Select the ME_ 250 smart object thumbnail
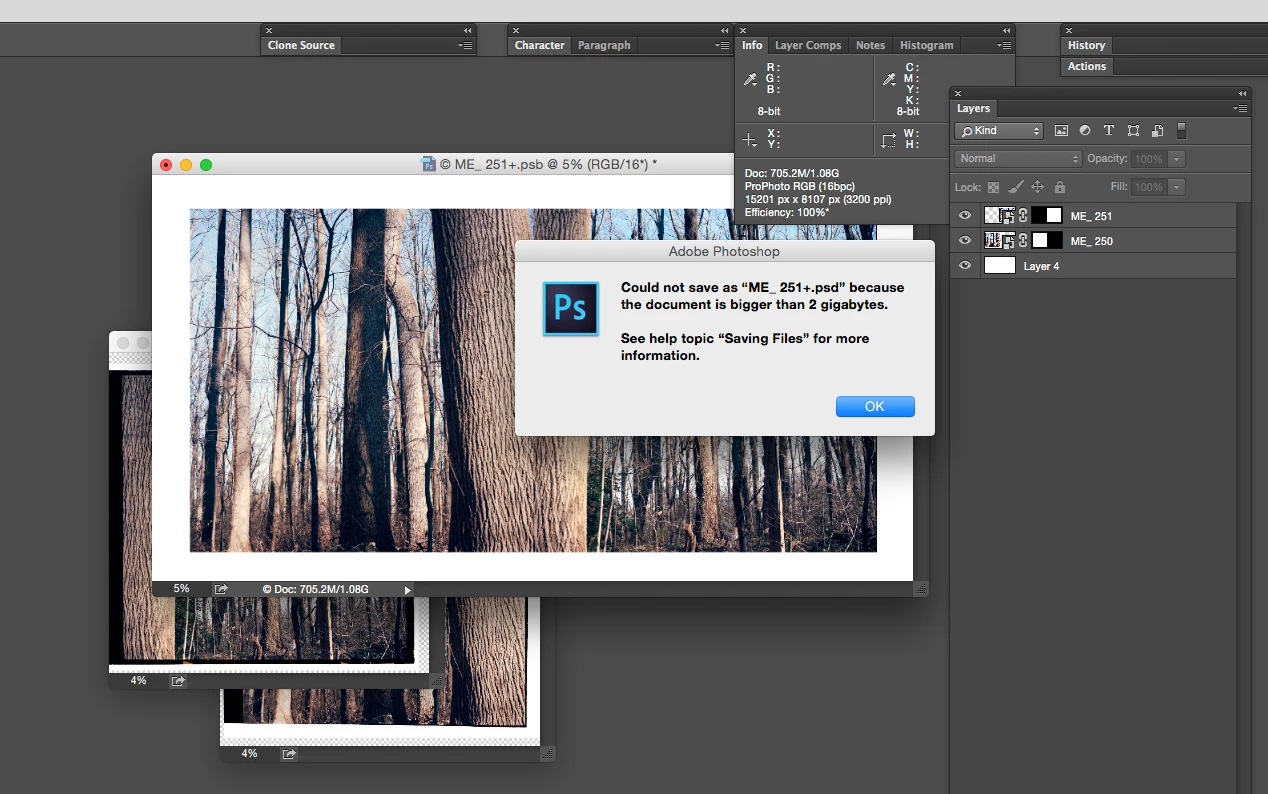 point(999,240)
